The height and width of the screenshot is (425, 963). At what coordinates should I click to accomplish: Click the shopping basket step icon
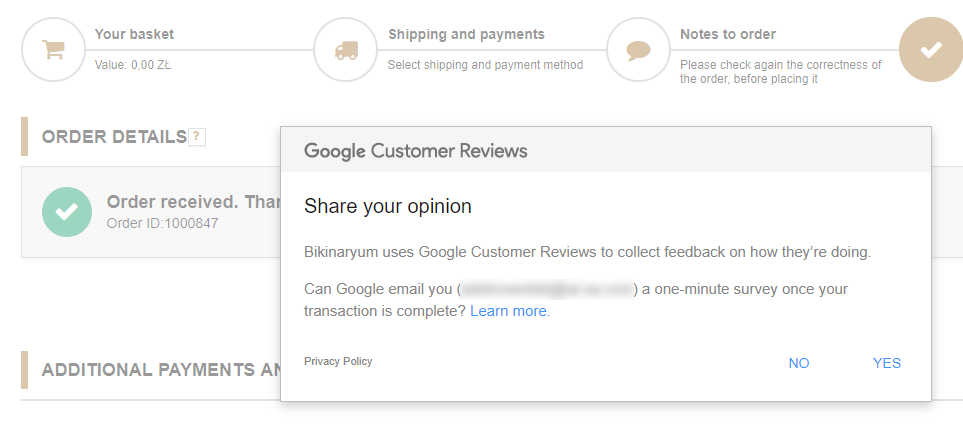(x=52, y=49)
